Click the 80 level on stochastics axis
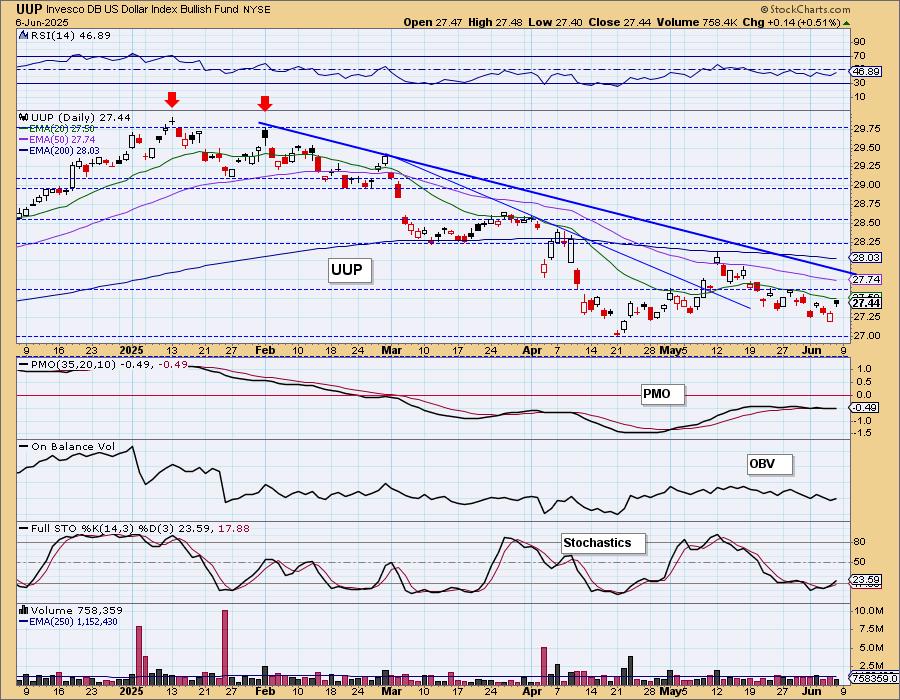 pos(860,542)
